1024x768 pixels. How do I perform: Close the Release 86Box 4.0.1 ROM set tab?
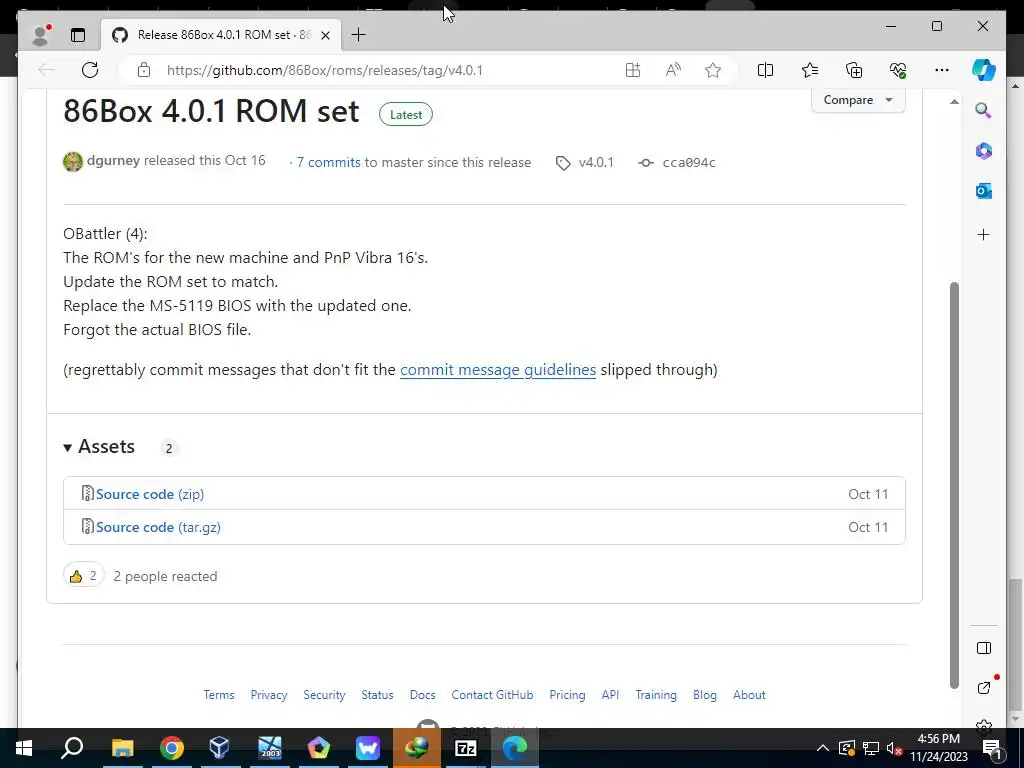coord(325,35)
